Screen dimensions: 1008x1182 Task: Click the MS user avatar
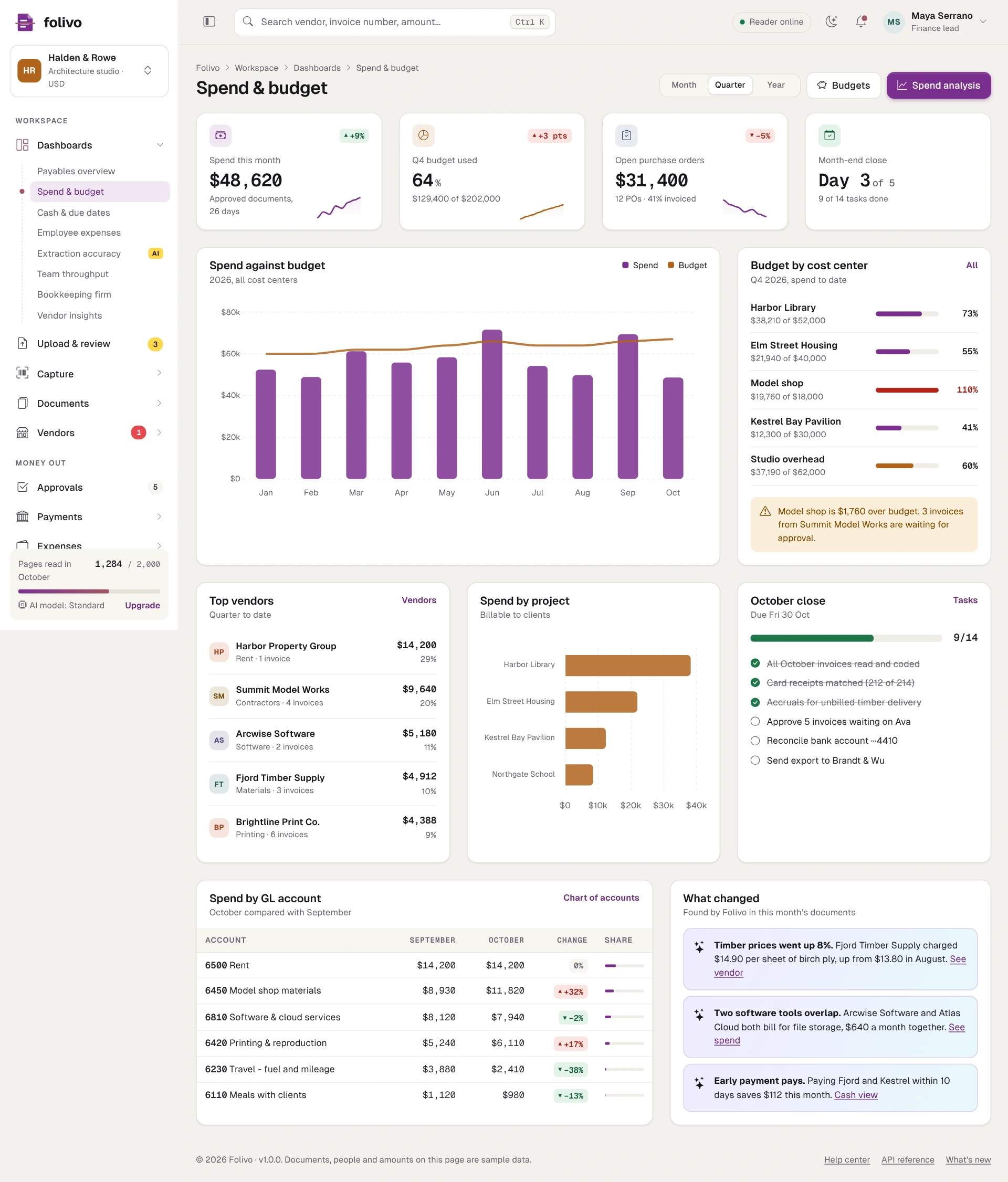(894, 22)
